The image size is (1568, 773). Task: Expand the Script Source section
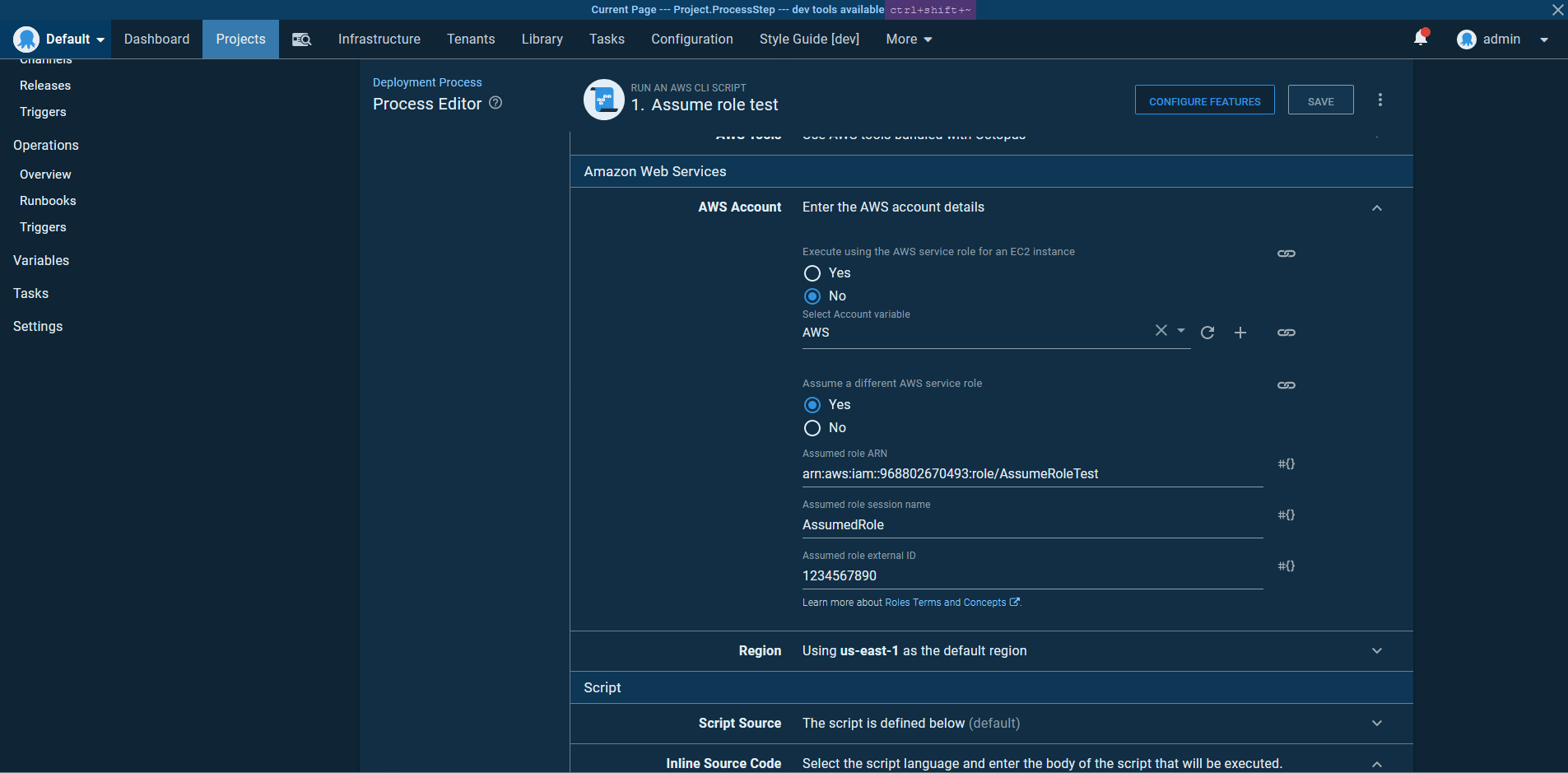pyautogui.click(x=1376, y=723)
